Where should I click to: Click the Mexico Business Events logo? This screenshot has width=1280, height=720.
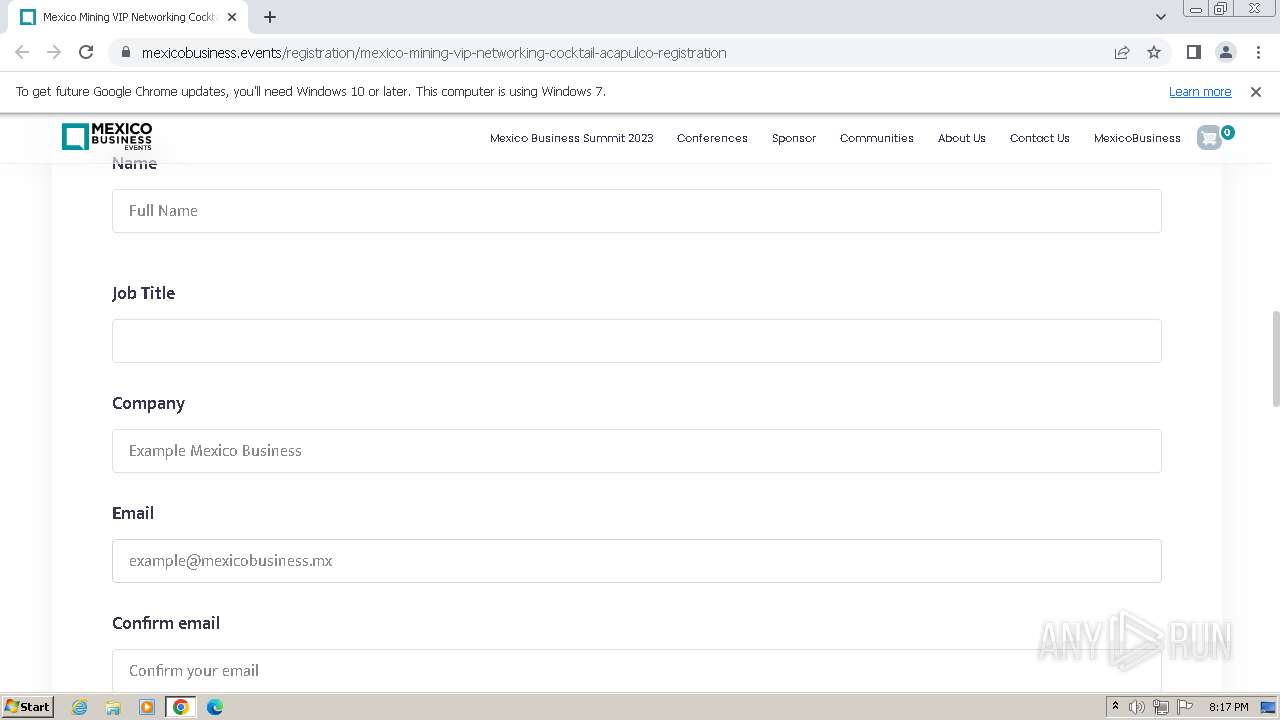pyautogui.click(x=107, y=137)
